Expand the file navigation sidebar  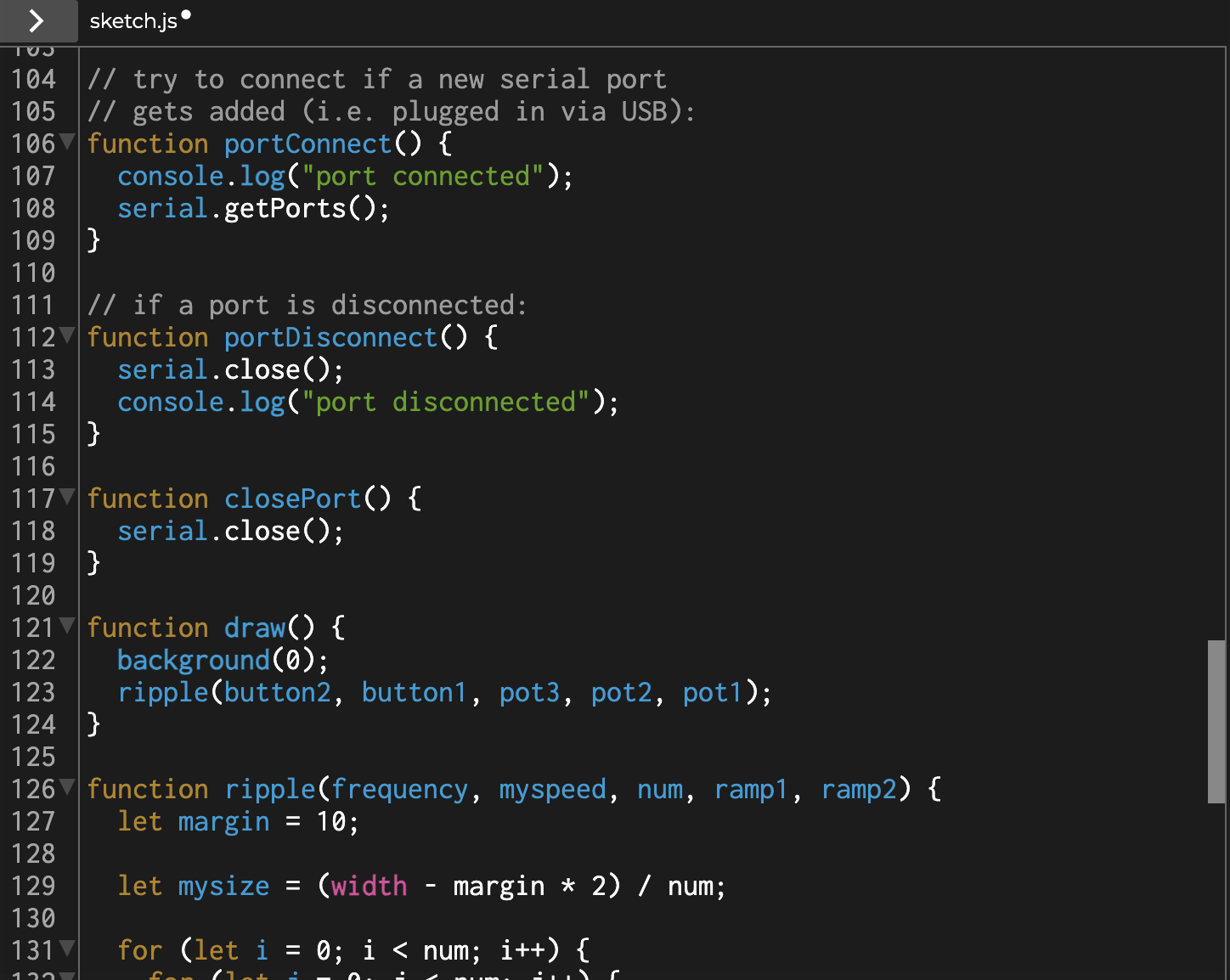click(x=36, y=21)
